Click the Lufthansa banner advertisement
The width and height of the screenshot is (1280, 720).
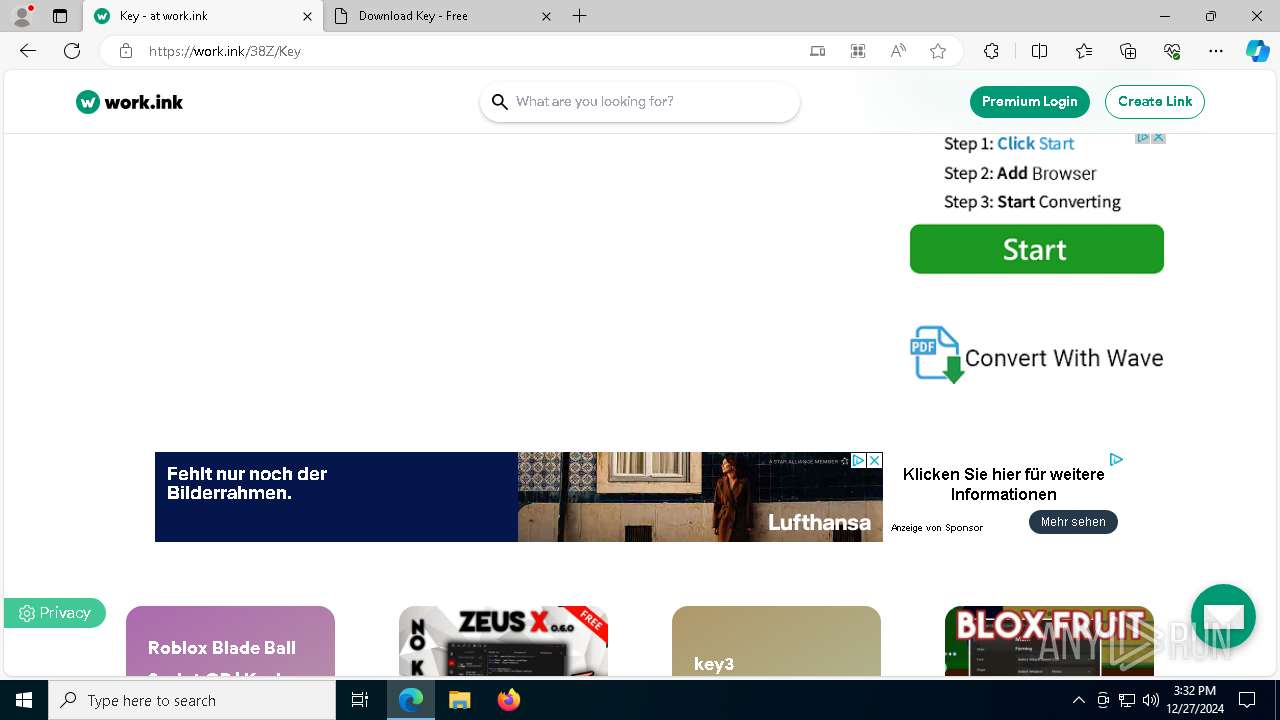pos(519,497)
